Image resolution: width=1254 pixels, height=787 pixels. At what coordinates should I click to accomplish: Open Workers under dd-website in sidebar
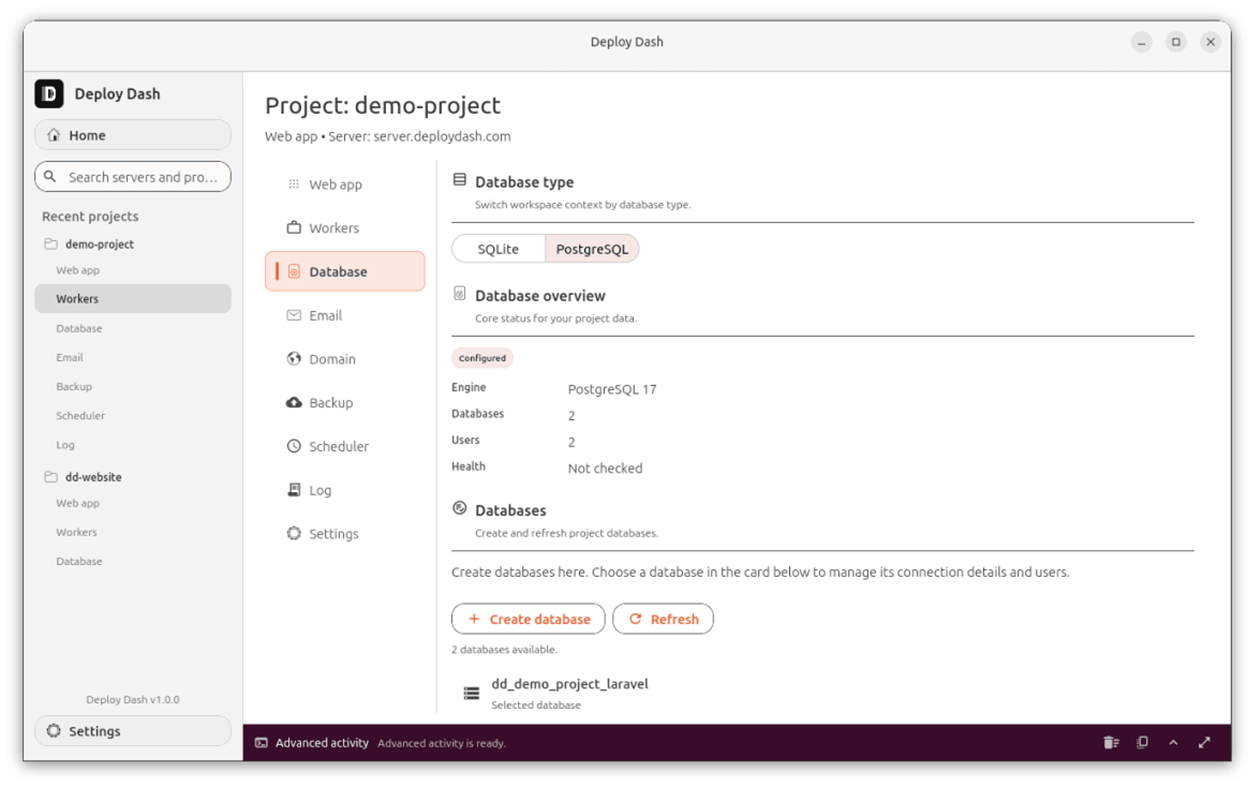point(133,532)
